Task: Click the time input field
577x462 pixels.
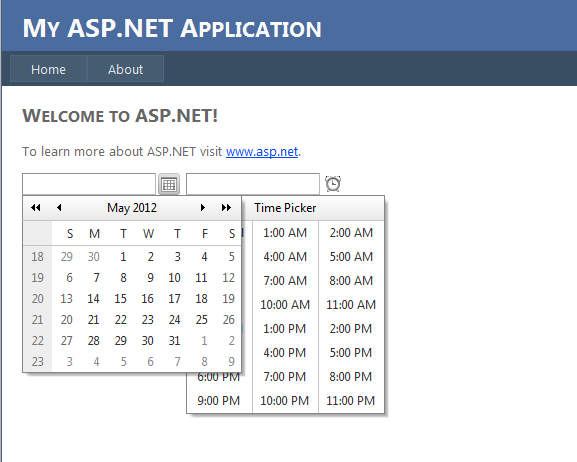Action: tap(253, 184)
